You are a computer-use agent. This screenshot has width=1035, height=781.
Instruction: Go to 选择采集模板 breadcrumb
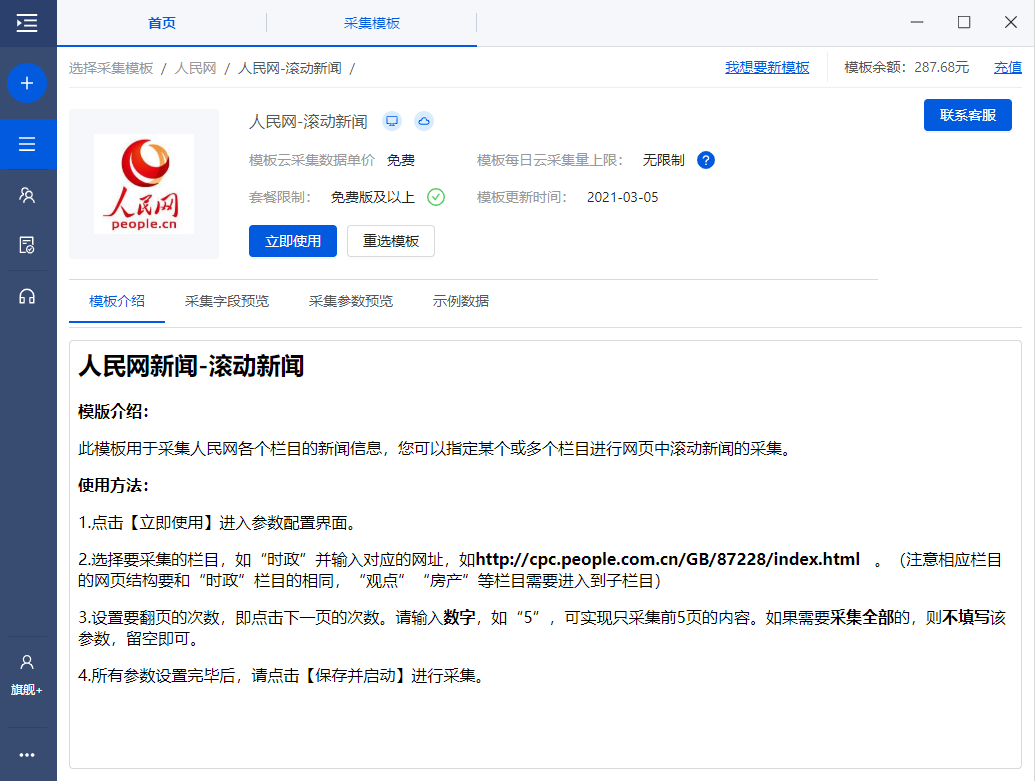[x=111, y=69]
